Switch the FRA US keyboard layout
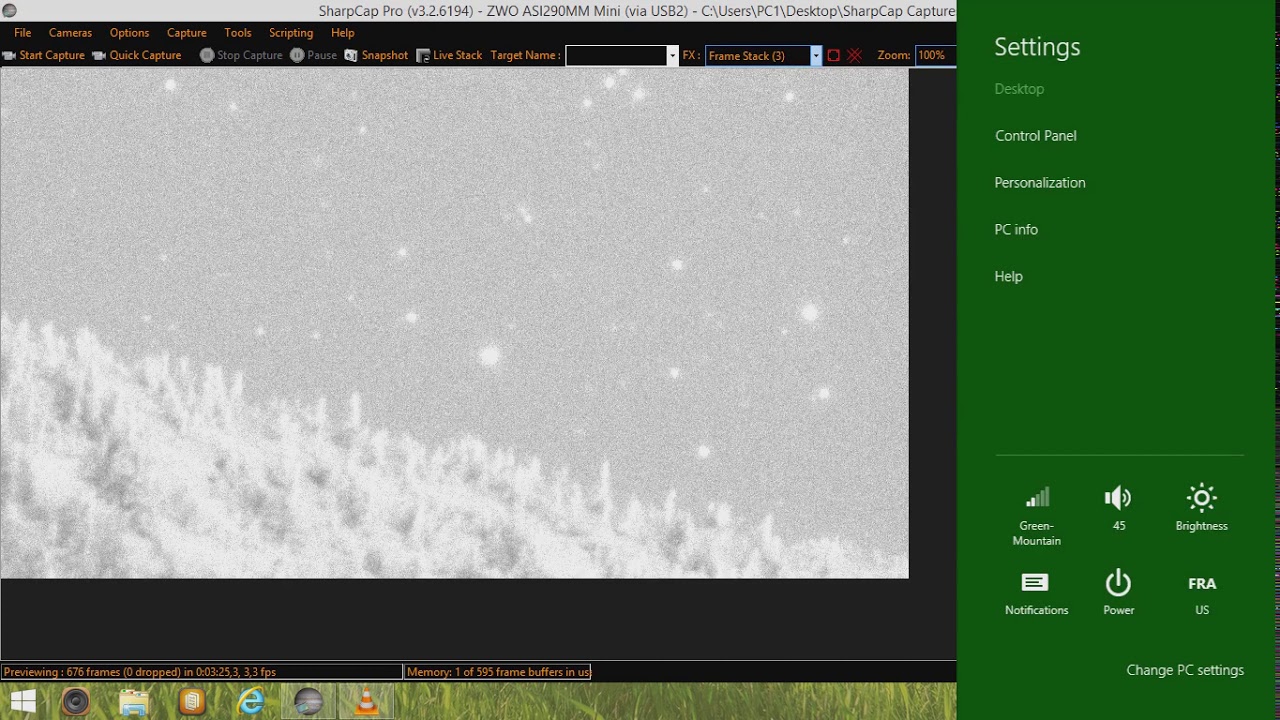Screen dimensions: 1280x720 (1201, 595)
